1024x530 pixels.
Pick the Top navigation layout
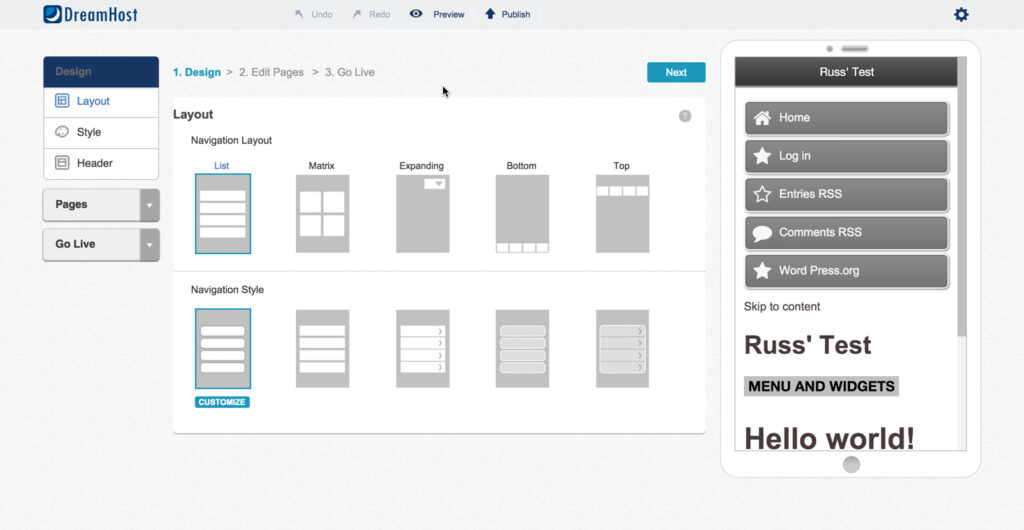click(x=622, y=213)
